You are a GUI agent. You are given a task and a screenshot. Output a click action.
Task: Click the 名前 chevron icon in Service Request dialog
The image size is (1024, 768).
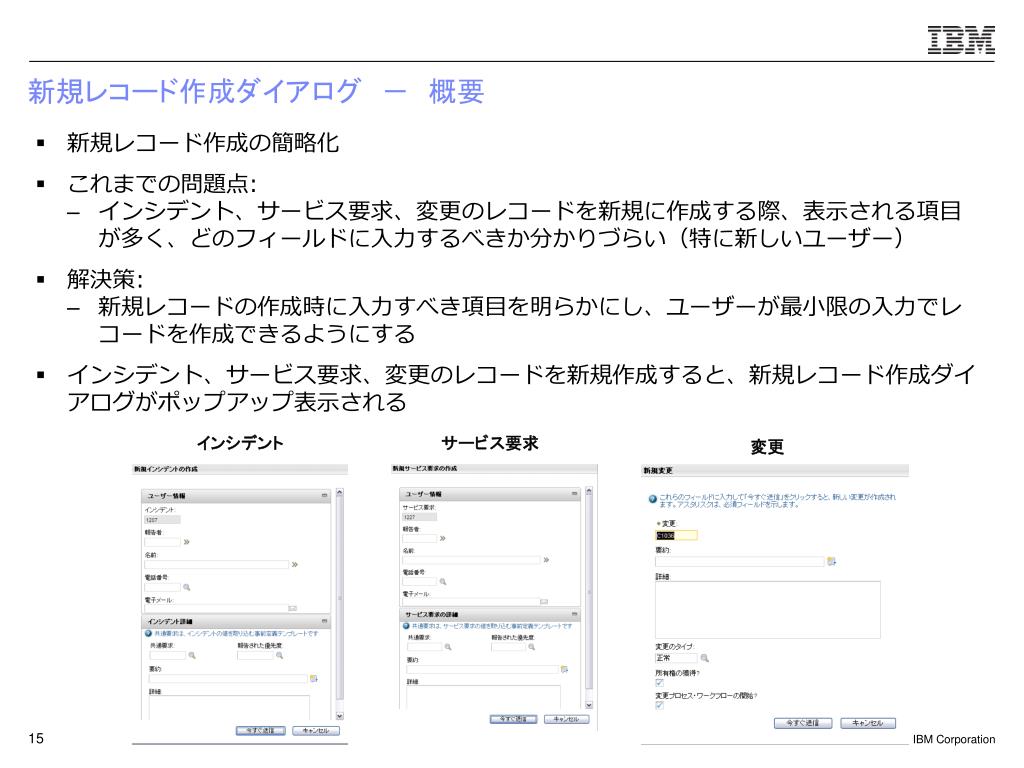(547, 560)
